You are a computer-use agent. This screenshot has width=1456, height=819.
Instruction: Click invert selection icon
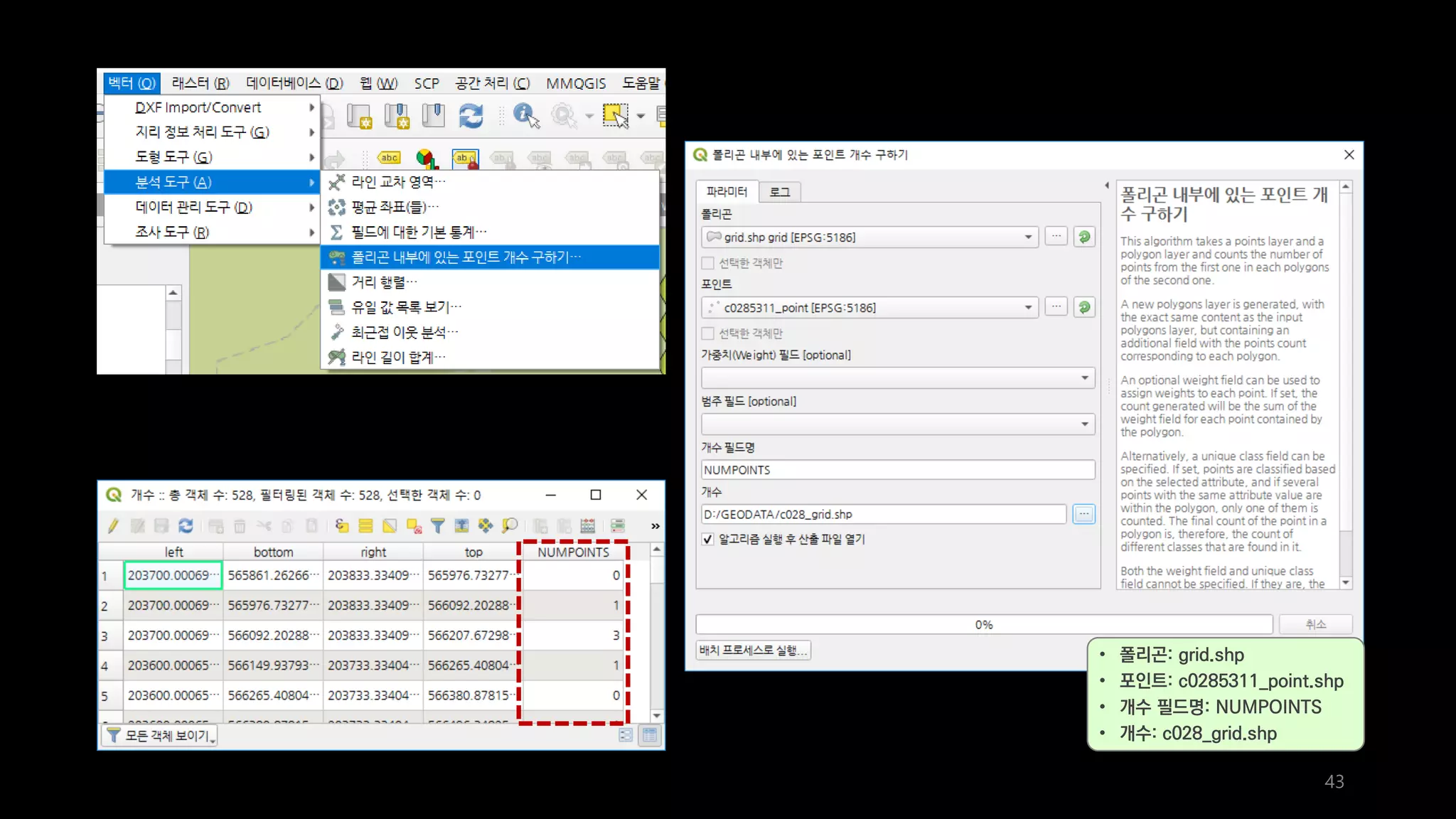(390, 526)
